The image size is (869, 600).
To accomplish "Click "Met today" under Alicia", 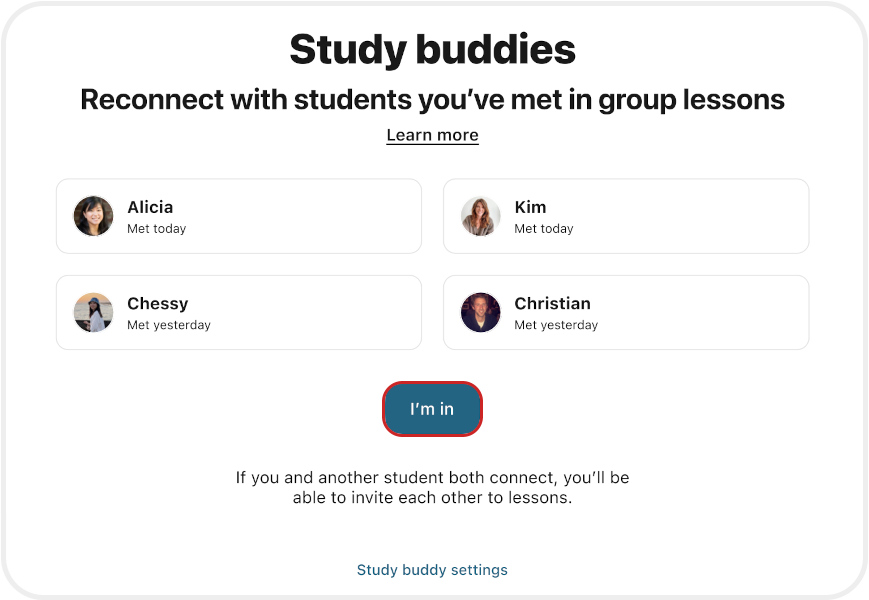I will [156, 229].
